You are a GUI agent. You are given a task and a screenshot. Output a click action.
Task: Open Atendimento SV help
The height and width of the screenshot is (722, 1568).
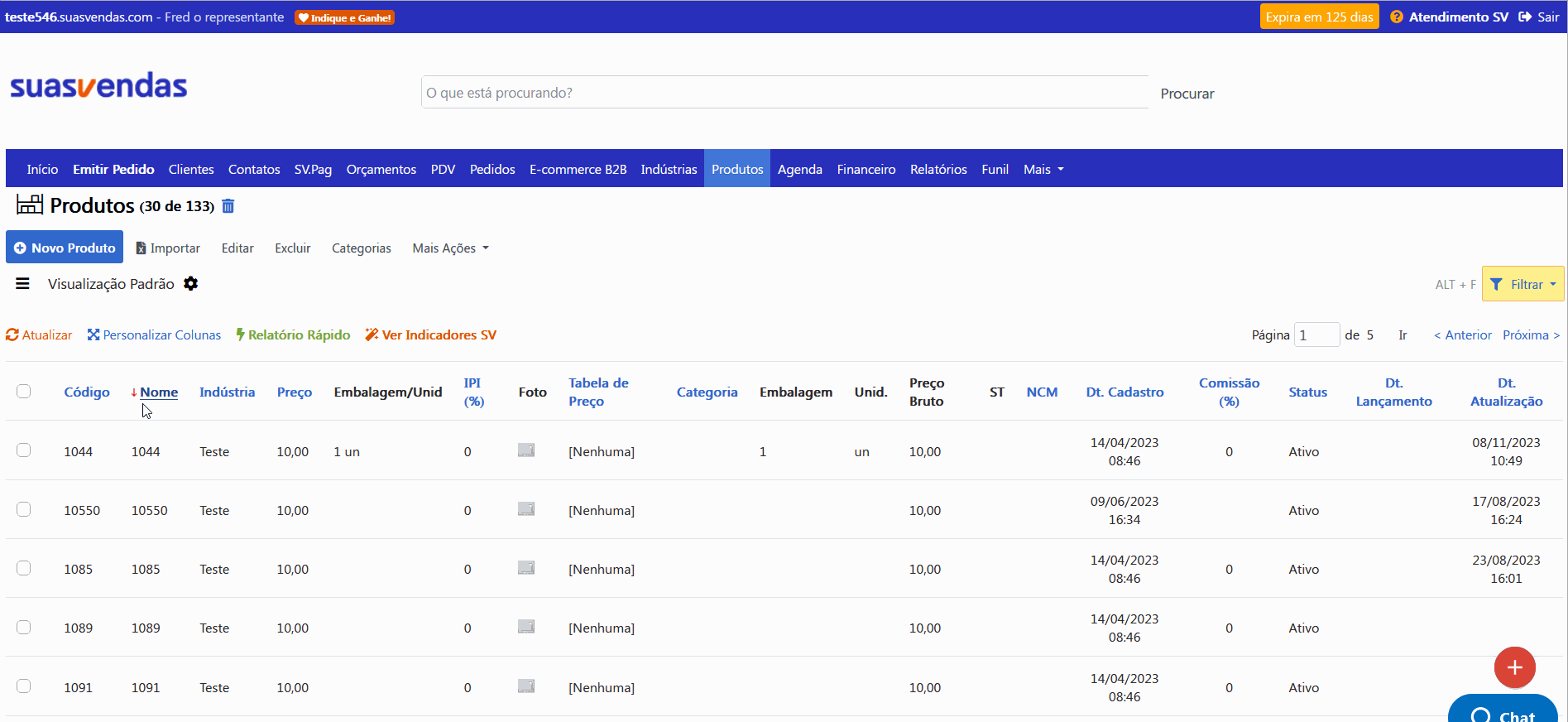point(1449,17)
